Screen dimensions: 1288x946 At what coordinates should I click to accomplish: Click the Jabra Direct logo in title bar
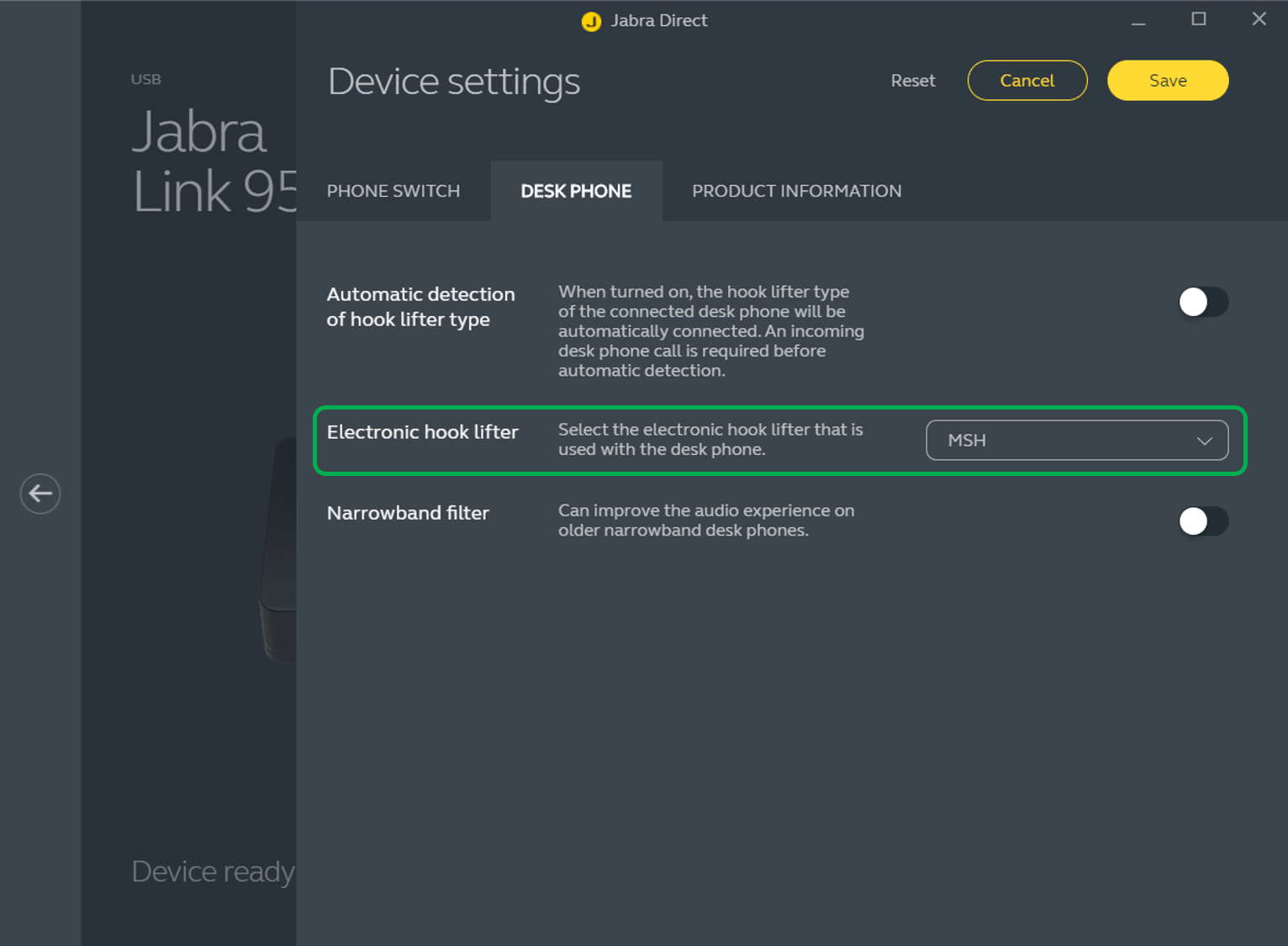point(591,21)
